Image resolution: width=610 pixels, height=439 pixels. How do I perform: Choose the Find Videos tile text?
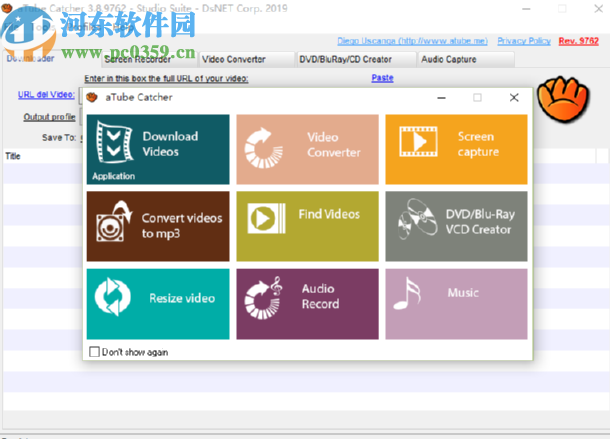pos(329,214)
